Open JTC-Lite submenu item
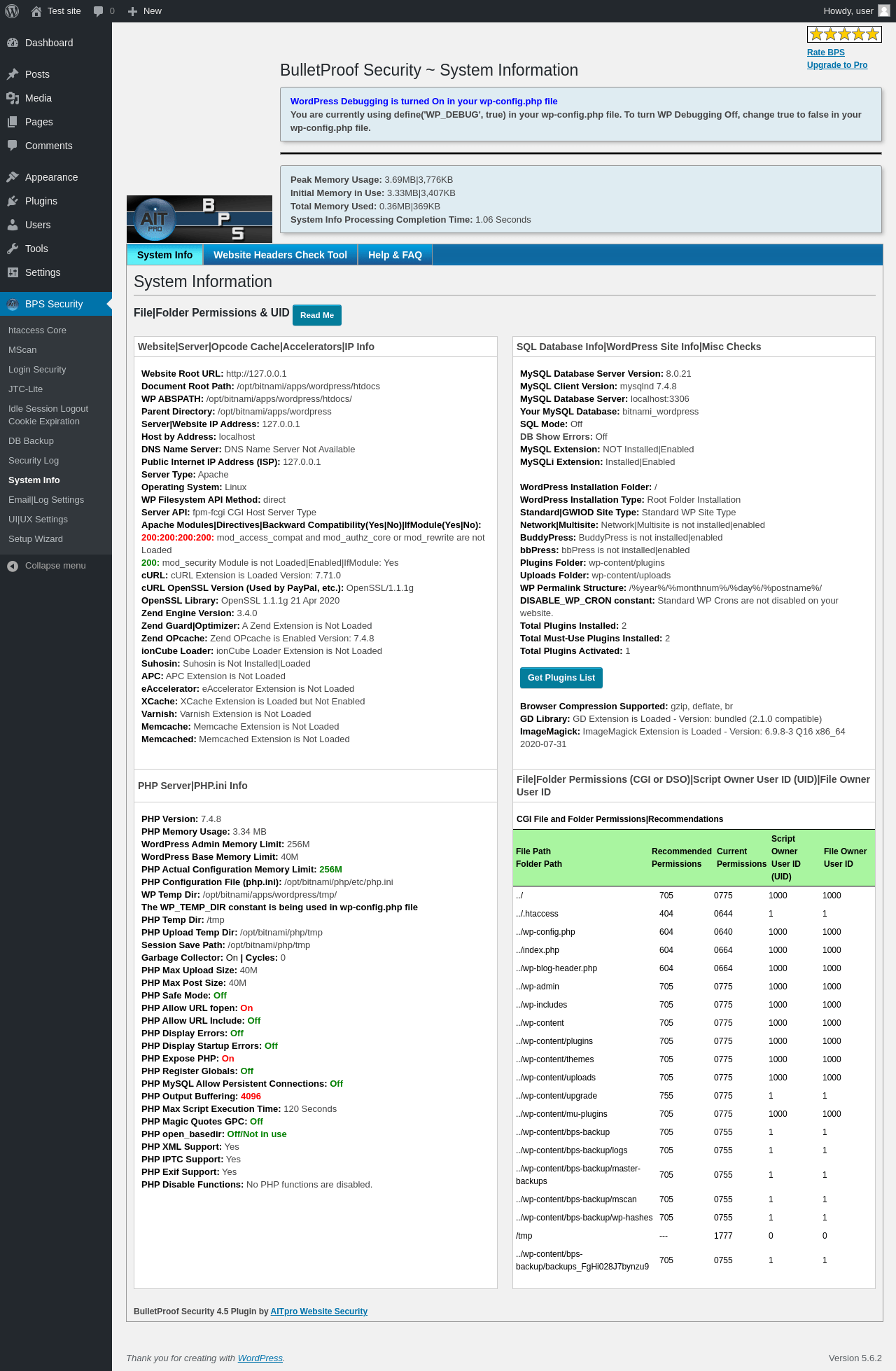896x1371 pixels. pyautogui.click(x=25, y=389)
